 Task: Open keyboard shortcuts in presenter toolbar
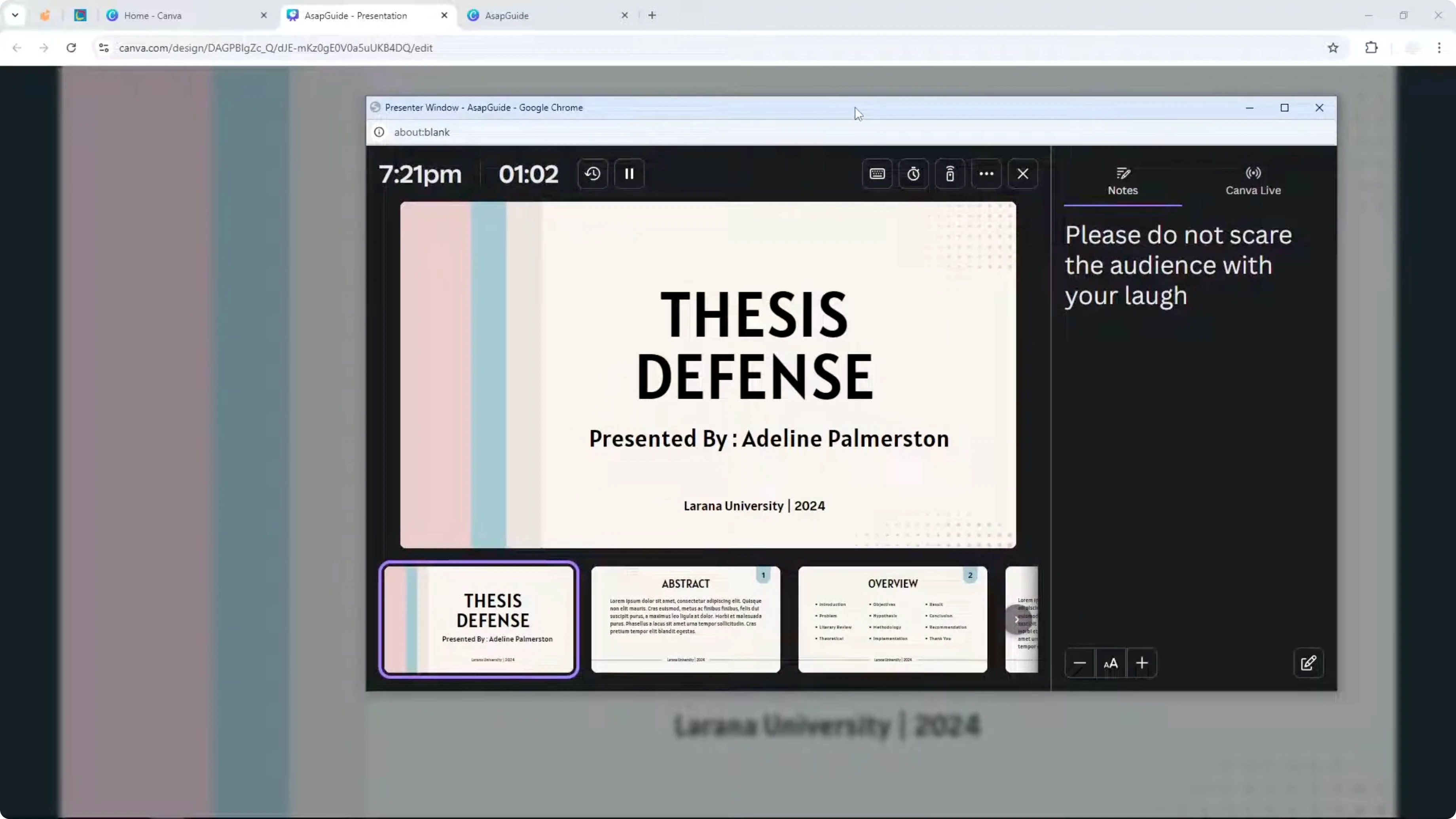(877, 174)
